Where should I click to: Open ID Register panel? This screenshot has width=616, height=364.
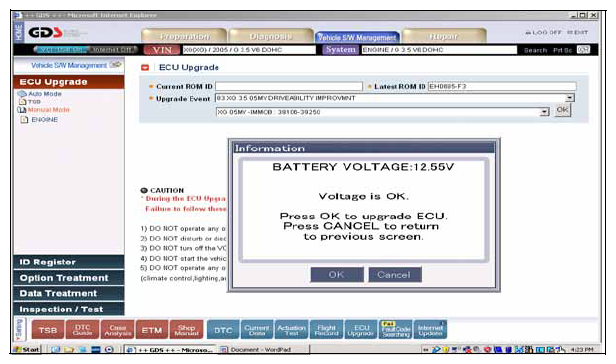[69, 262]
